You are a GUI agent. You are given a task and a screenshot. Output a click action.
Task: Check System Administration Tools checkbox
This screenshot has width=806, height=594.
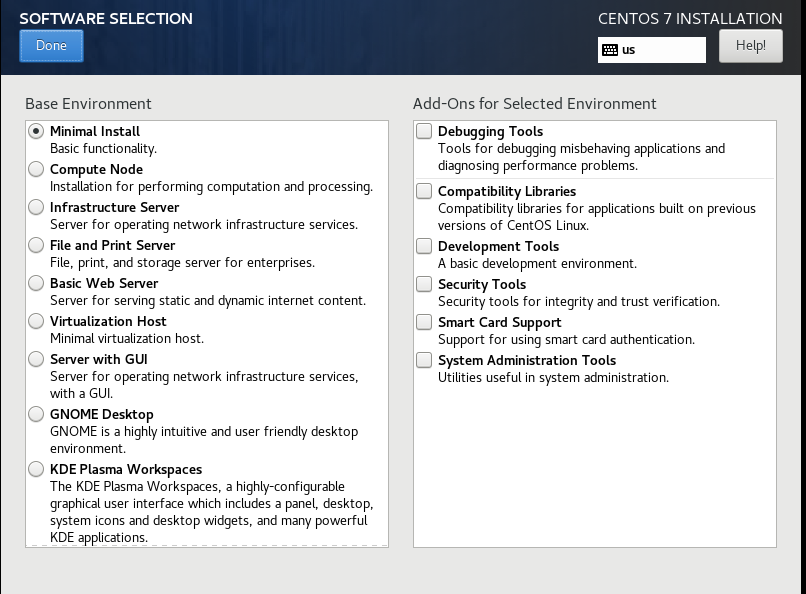point(425,360)
